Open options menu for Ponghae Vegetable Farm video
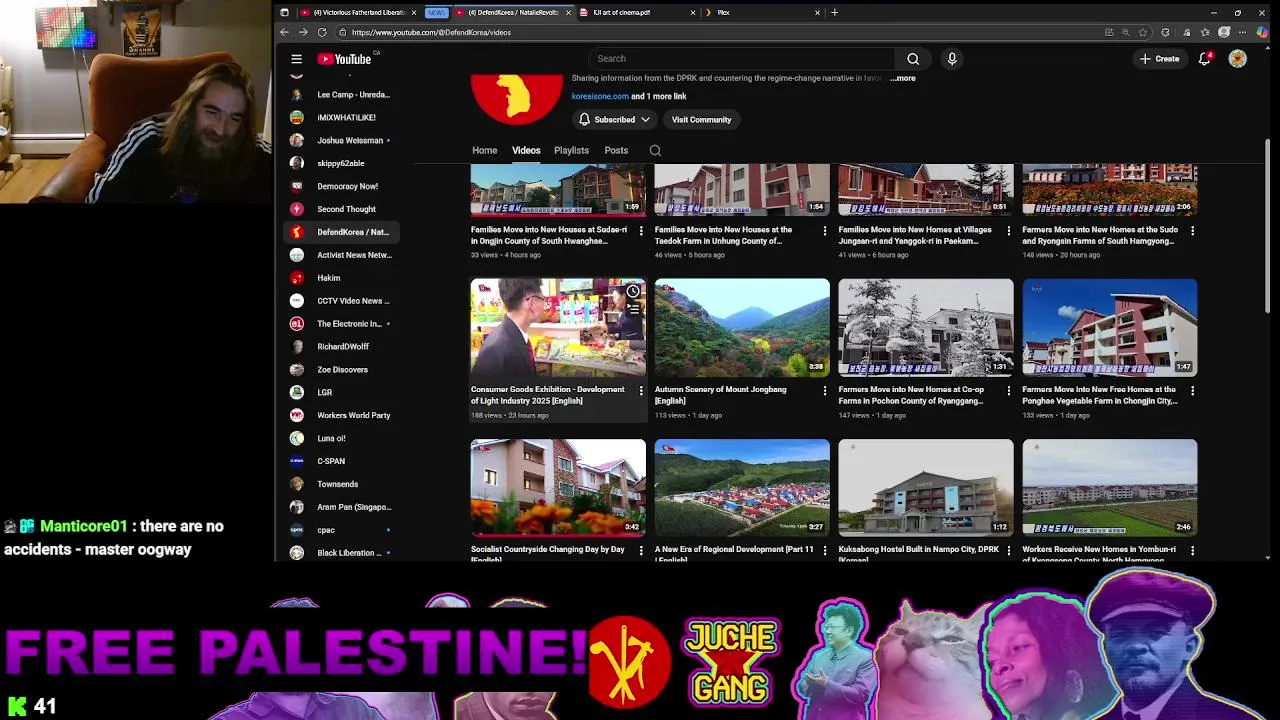The image size is (1280, 720). (1192, 390)
